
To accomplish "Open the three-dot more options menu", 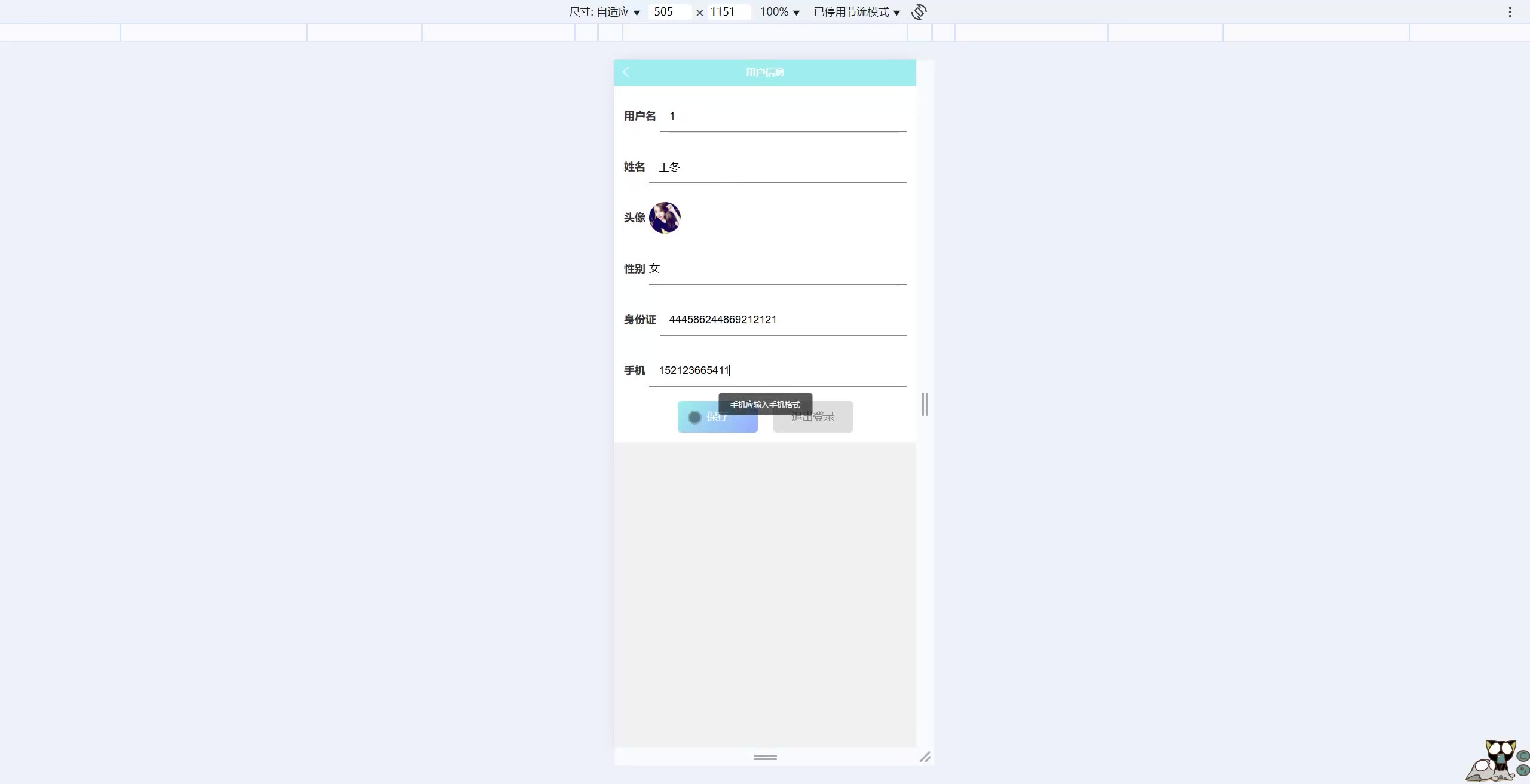I will point(1510,12).
